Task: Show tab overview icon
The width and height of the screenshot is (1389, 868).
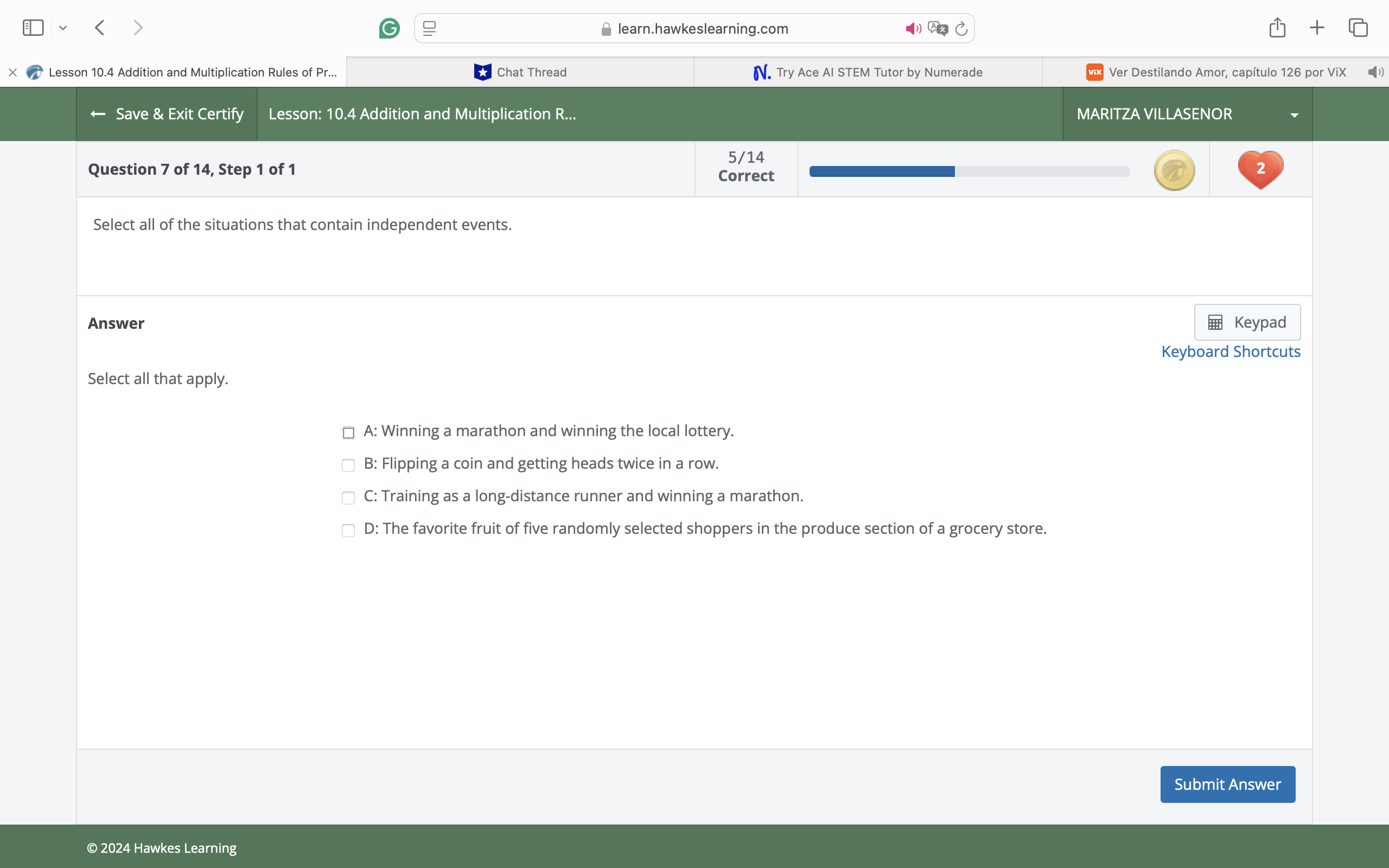Action: [x=1358, y=28]
